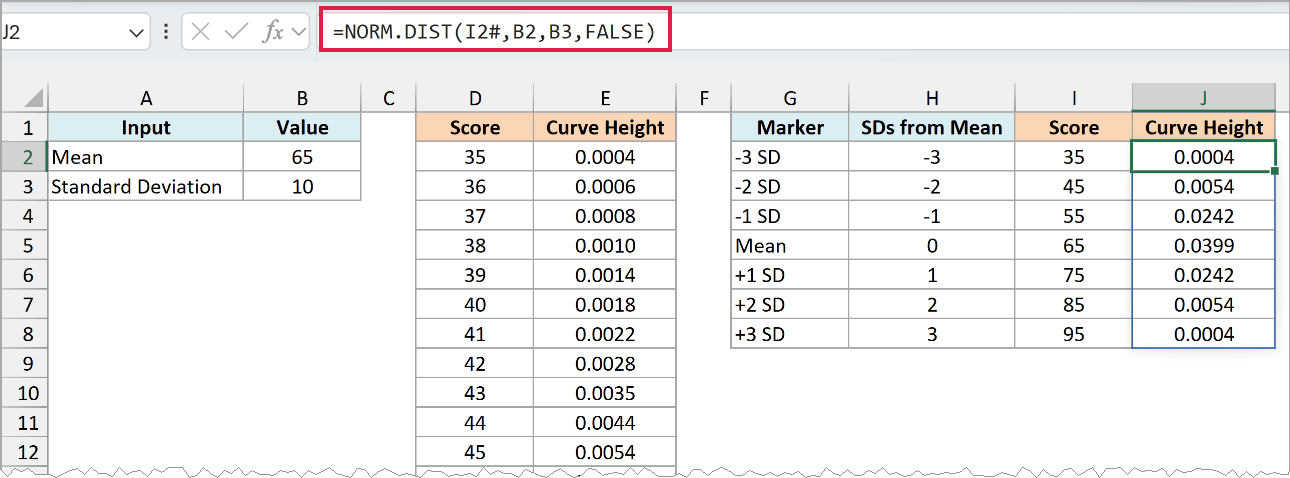The width and height of the screenshot is (1290, 478).
Task: Select score cell 43
Action: 475,393
